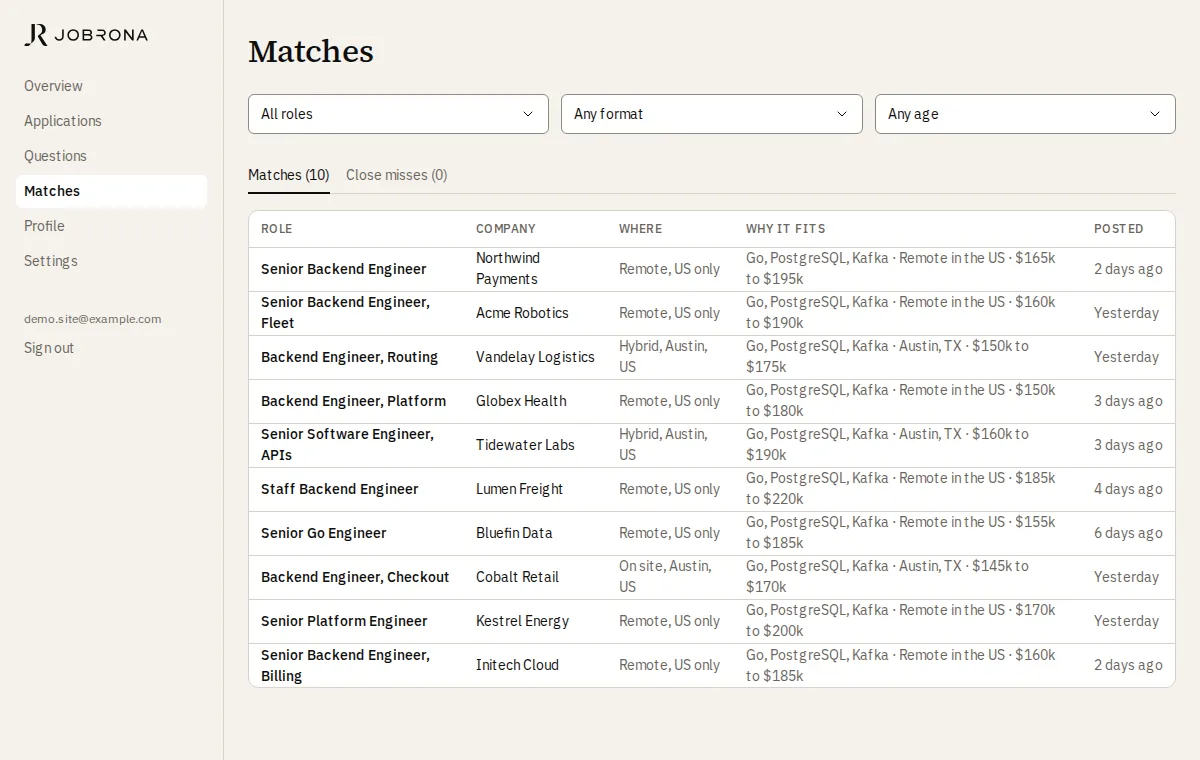Open the Senior Backend Engineer, Billing role
This screenshot has width=1200, height=760.
point(345,665)
